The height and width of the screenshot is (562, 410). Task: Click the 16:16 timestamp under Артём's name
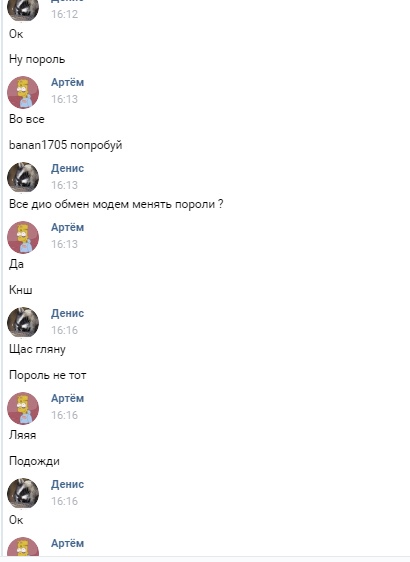[65, 415]
